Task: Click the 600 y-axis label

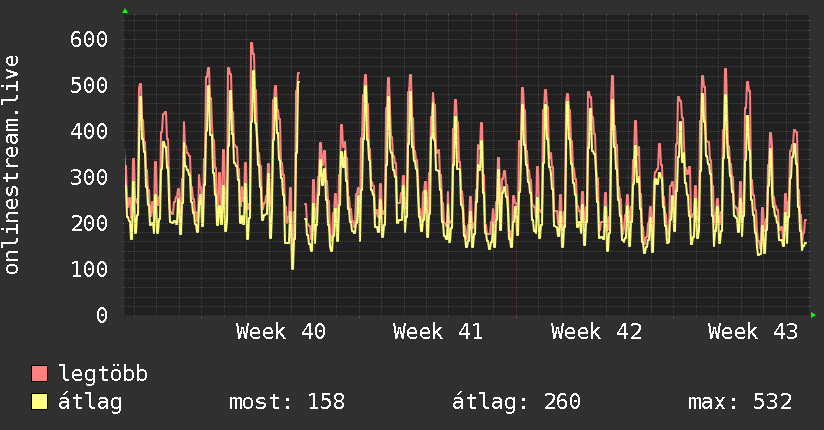Action: pos(89,39)
